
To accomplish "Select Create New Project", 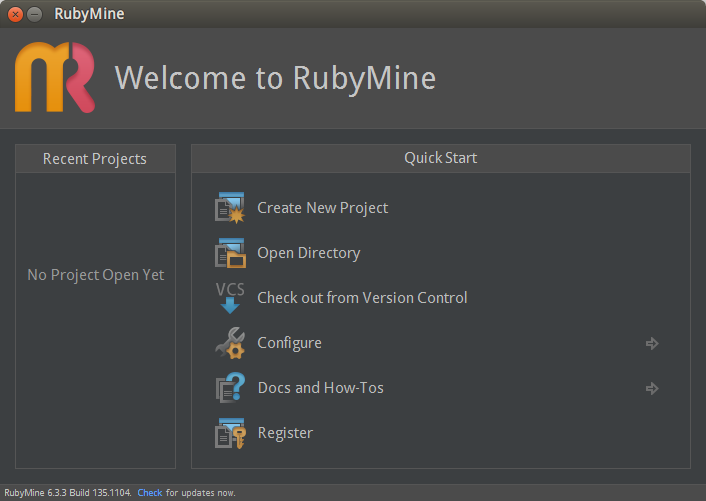I will click(x=322, y=208).
